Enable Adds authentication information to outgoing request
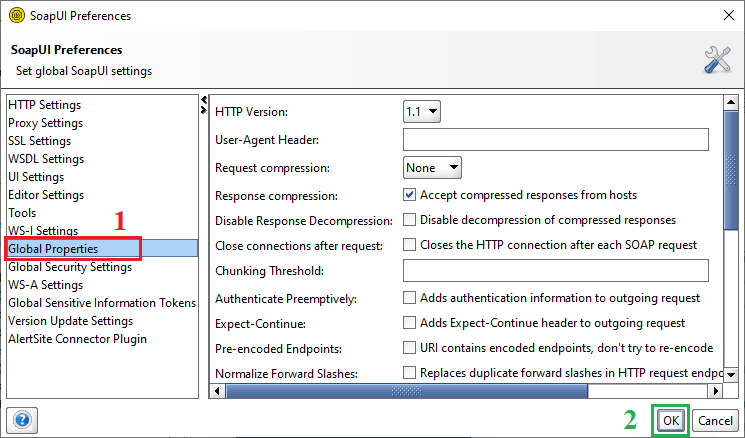The width and height of the screenshot is (745, 438). coord(409,297)
